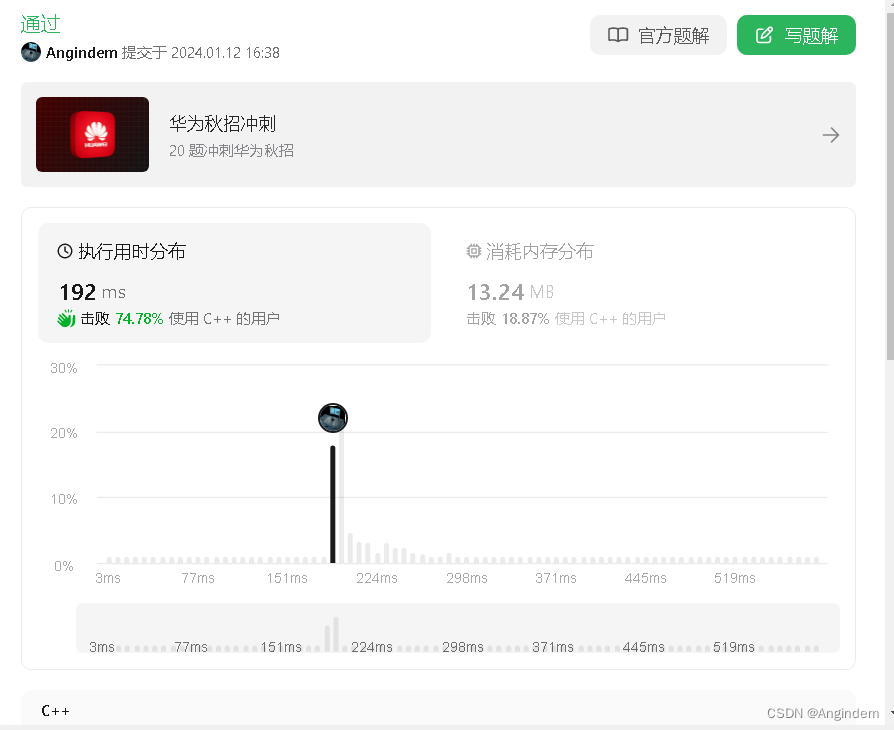This screenshot has height=730, width=894.
Task: Click the green clapping hands icon
Action: point(66,318)
